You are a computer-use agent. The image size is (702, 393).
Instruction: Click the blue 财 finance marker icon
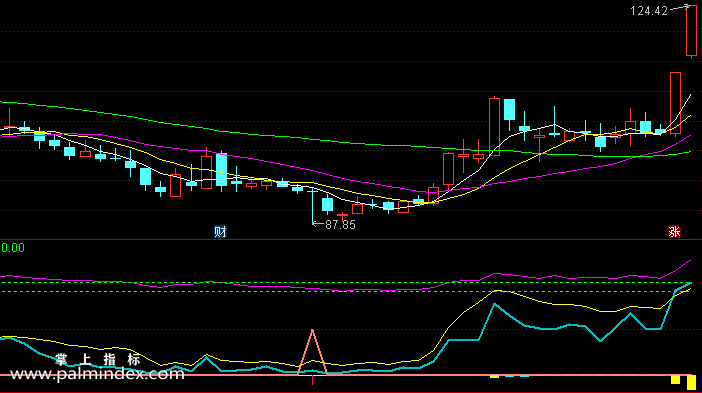[x=220, y=231]
